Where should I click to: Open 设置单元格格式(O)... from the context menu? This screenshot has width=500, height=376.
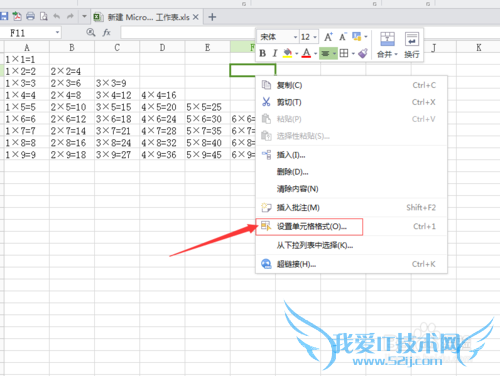tap(351, 227)
